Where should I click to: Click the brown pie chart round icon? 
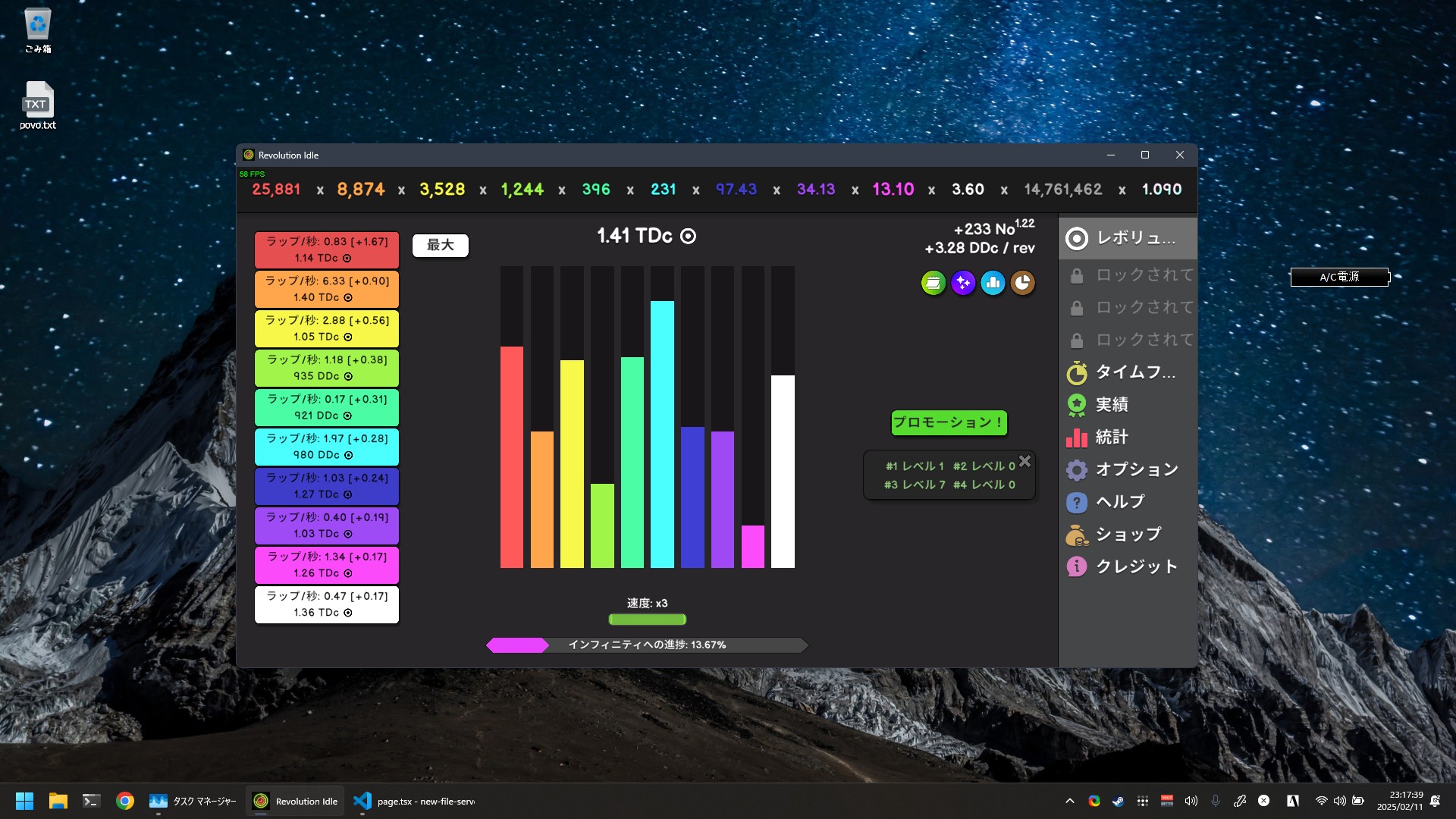coord(1022,283)
